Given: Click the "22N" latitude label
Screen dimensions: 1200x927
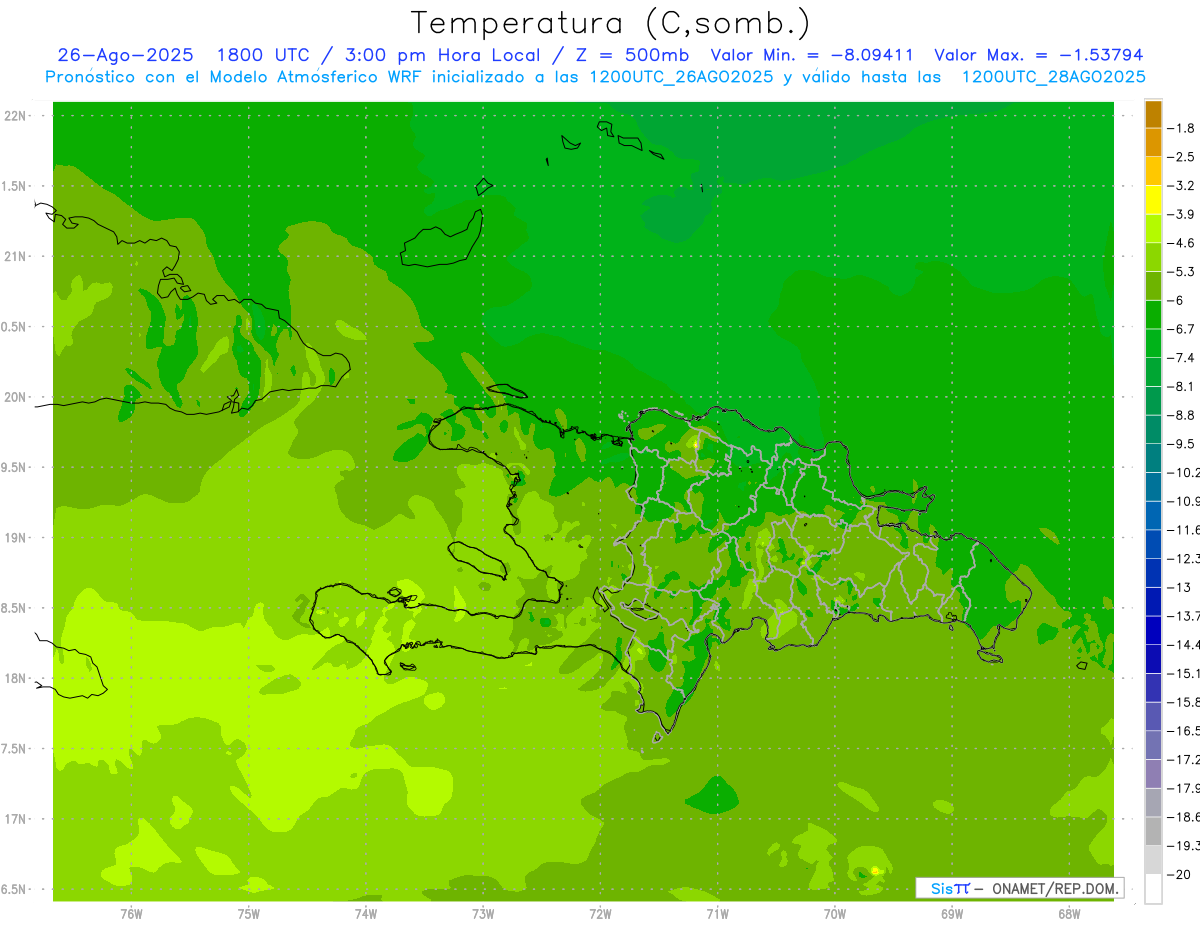Looking at the screenshot, I should pos(17,116).
